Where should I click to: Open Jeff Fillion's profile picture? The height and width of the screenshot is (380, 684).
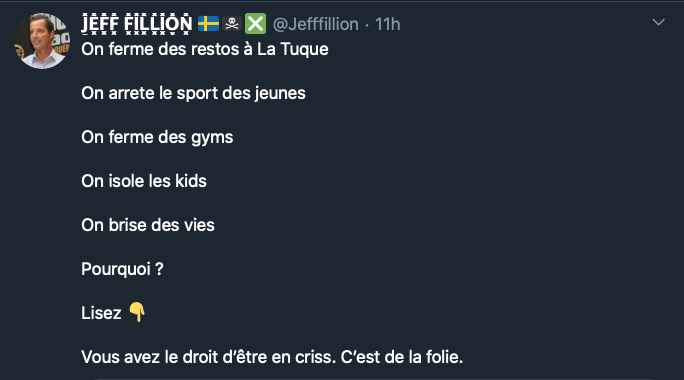tap(42, 41)
